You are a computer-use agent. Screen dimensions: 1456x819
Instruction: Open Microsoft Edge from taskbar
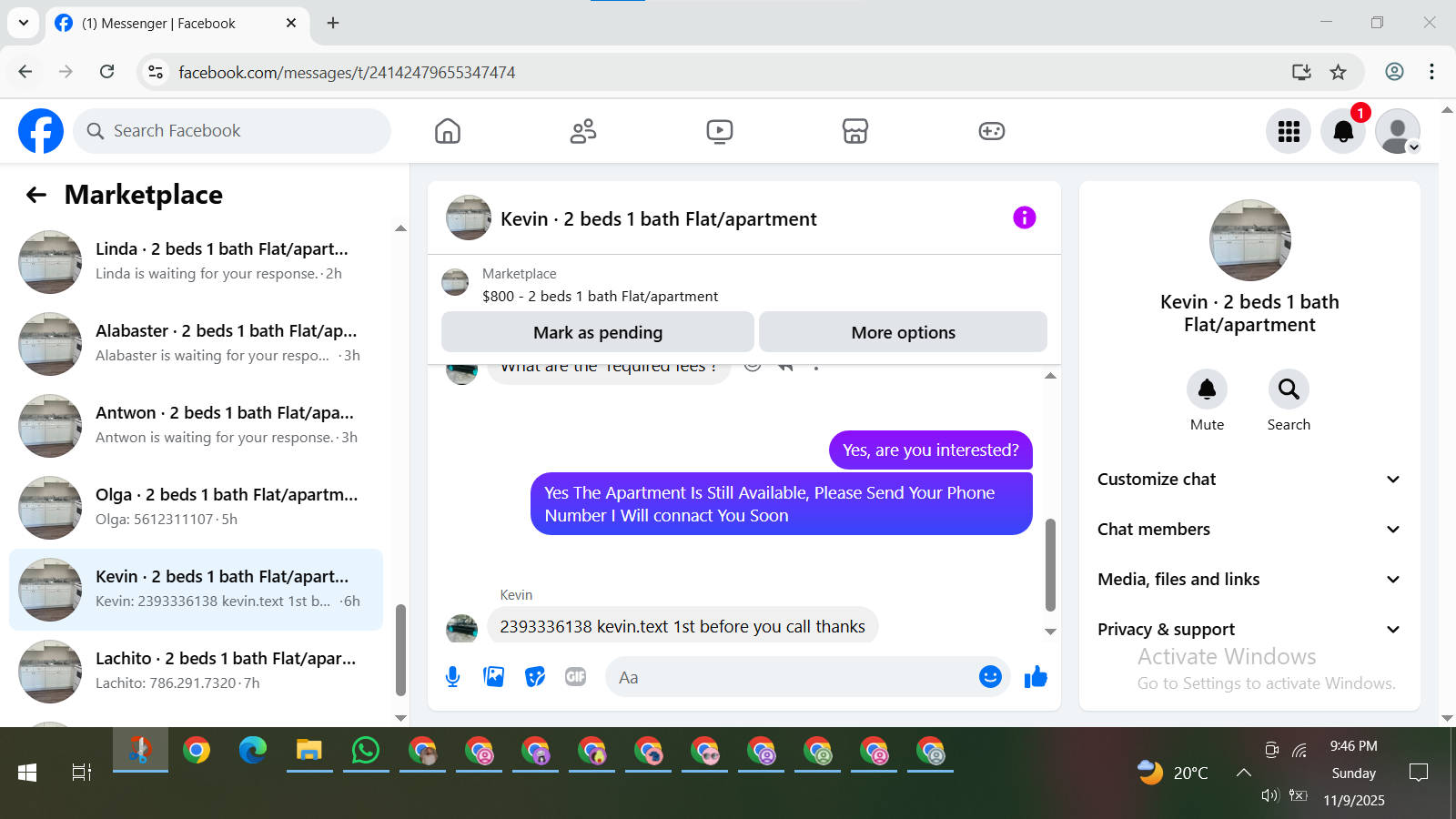pos(253,751)
